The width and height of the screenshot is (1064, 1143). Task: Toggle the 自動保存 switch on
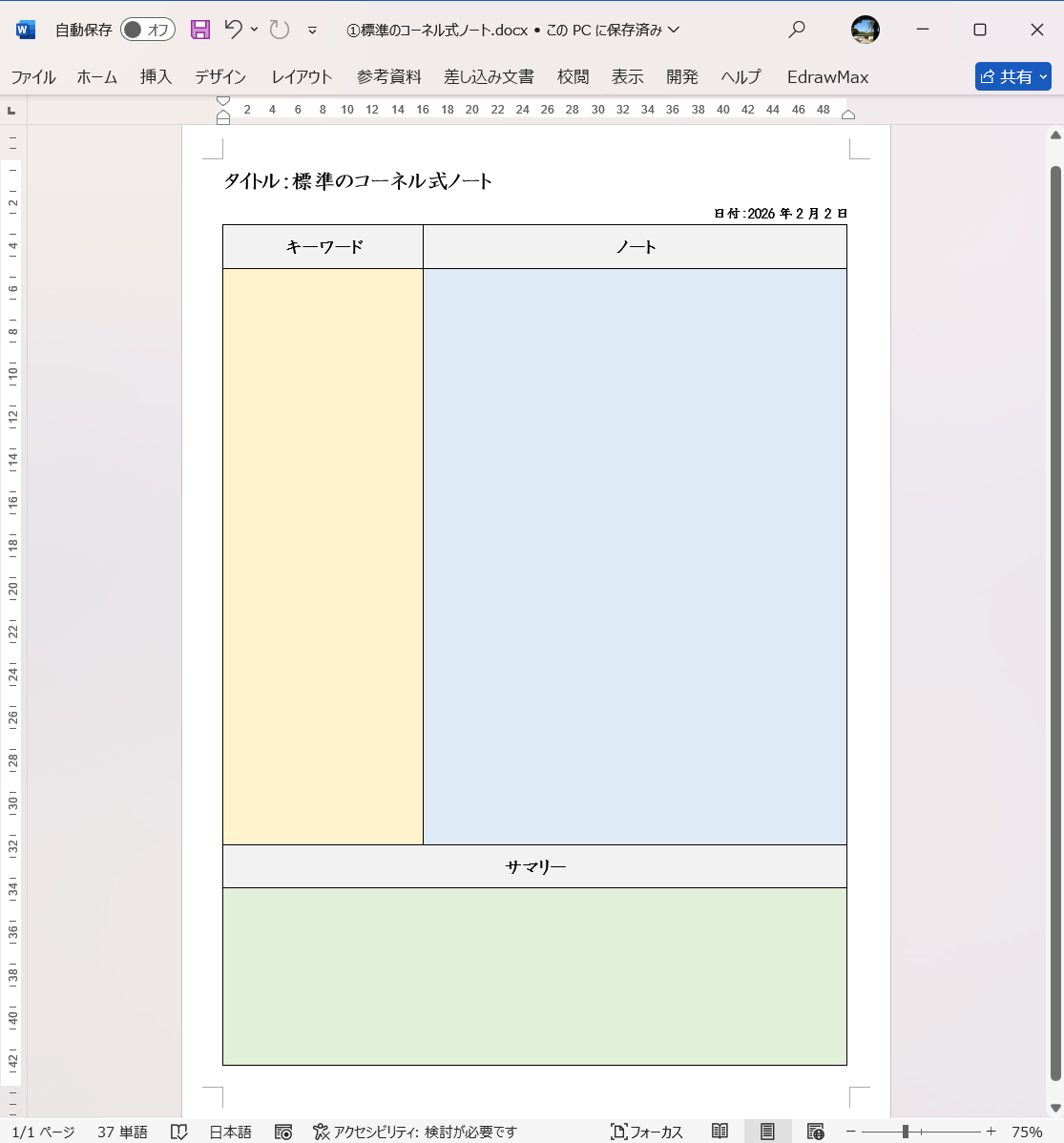click(147, 30)
